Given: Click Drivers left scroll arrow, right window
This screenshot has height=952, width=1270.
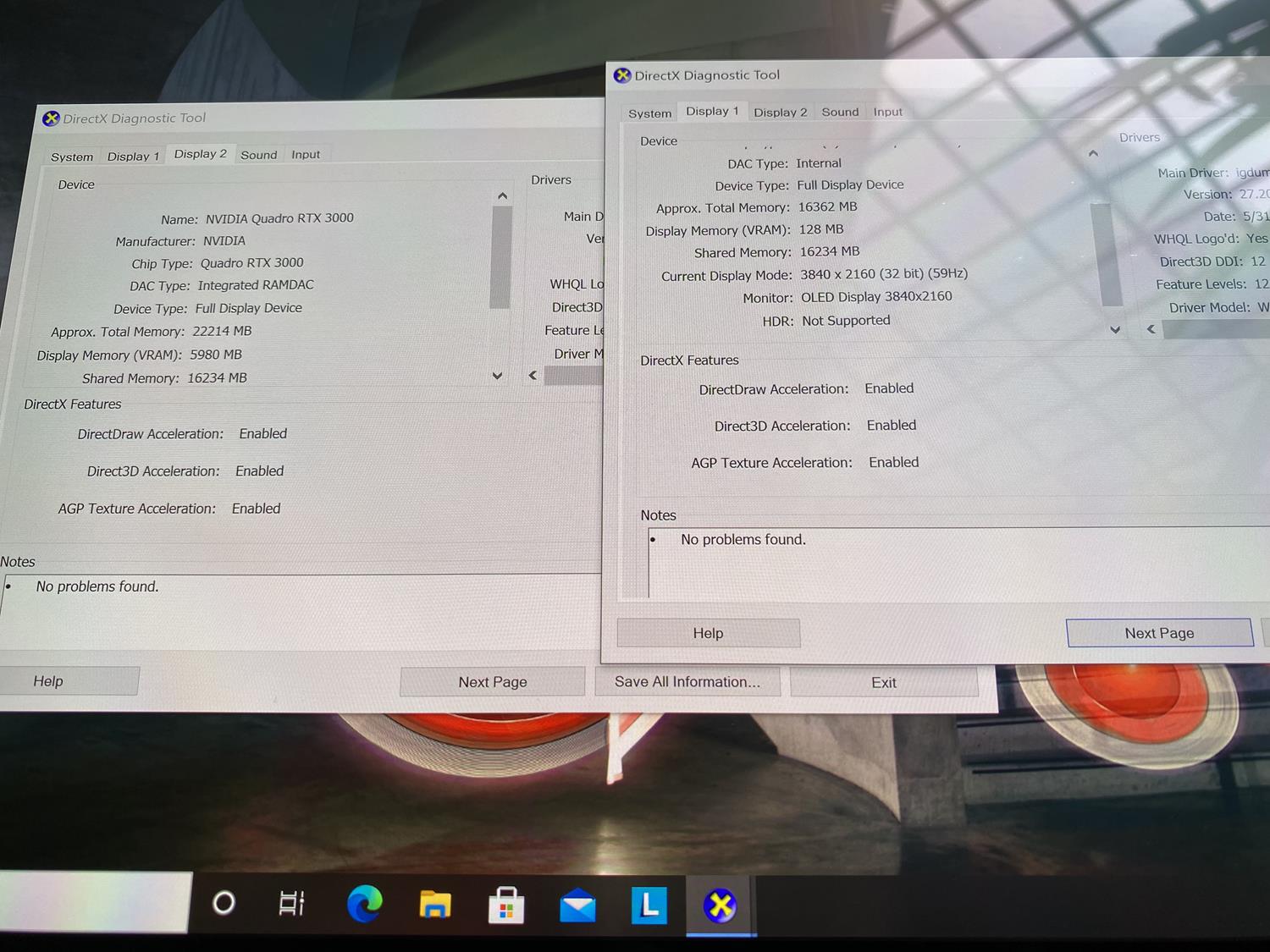Looking at the screenshot, I should click(x=1151, y=329).
